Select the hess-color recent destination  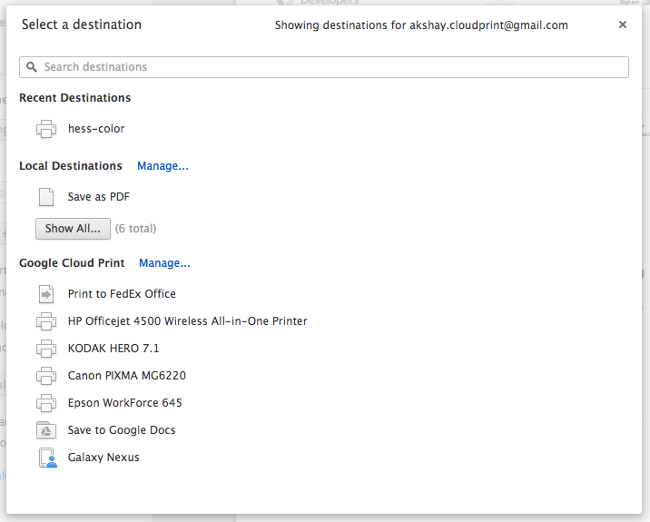[x=96, y=129]
